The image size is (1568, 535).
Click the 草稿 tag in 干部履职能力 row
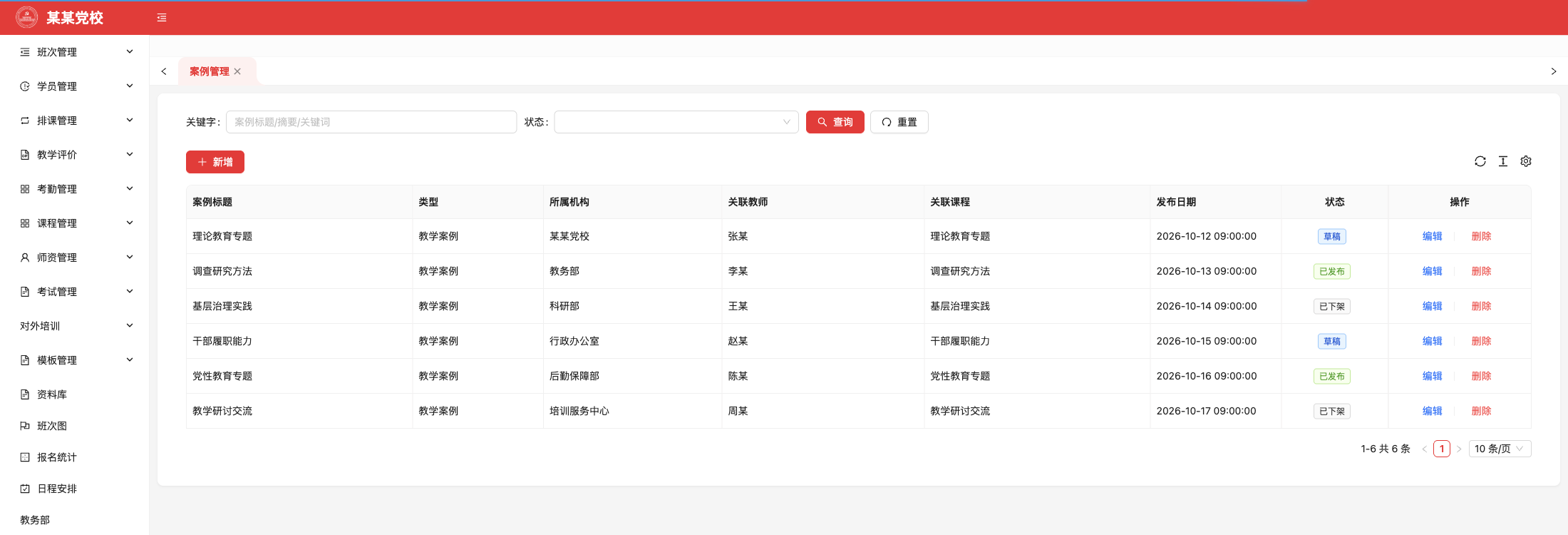[x=1332, y=341]
